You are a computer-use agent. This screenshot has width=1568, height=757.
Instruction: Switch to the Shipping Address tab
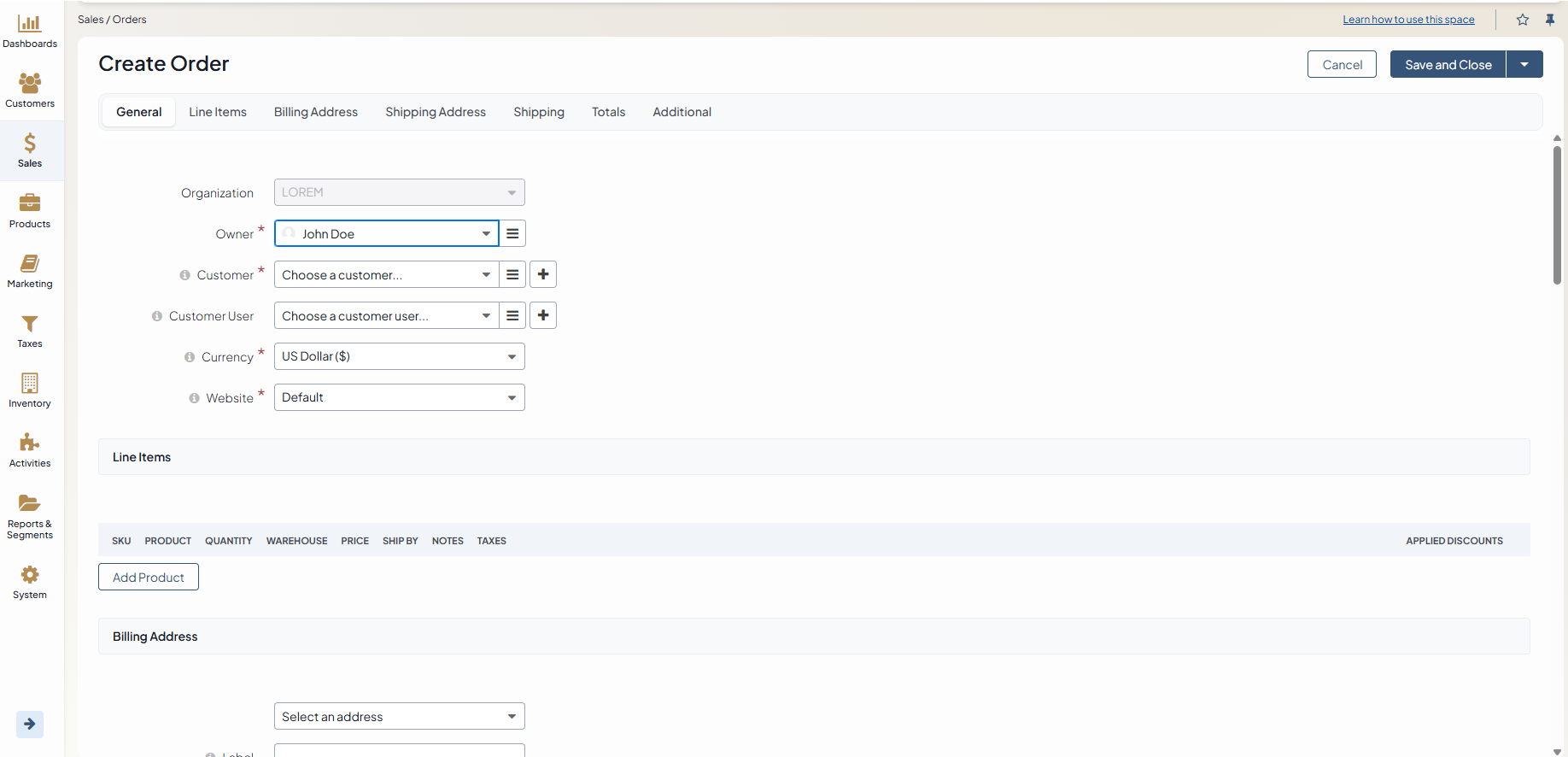click(436, 112)
